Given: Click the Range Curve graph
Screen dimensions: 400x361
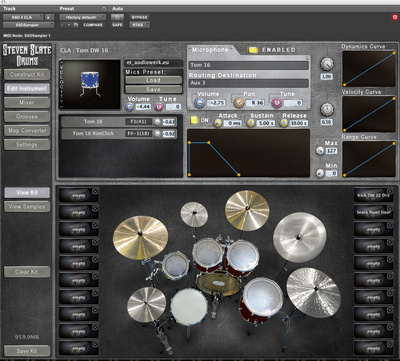Looking at the screenshot, I should coord(369,159).
